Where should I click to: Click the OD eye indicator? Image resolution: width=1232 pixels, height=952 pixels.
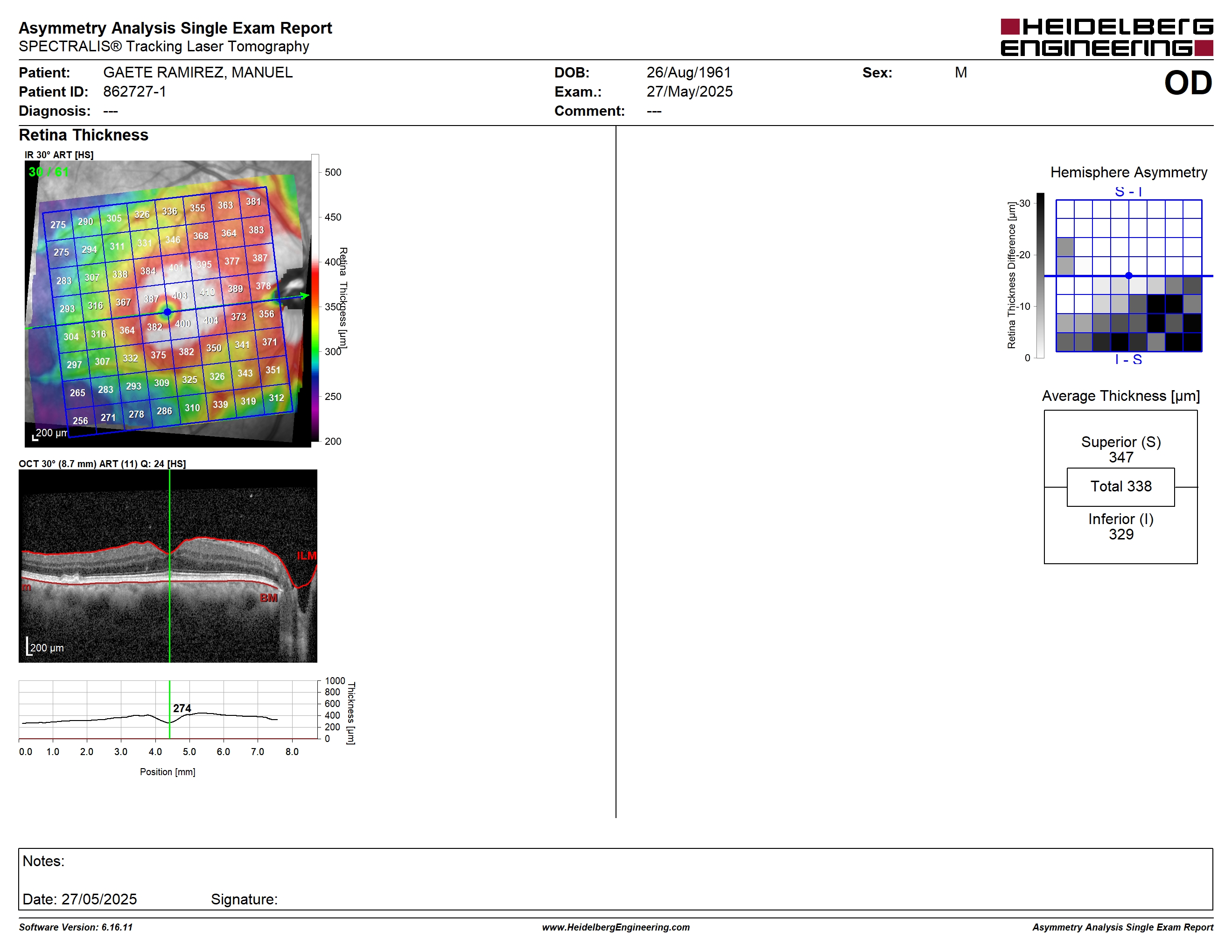point(1188,83)
